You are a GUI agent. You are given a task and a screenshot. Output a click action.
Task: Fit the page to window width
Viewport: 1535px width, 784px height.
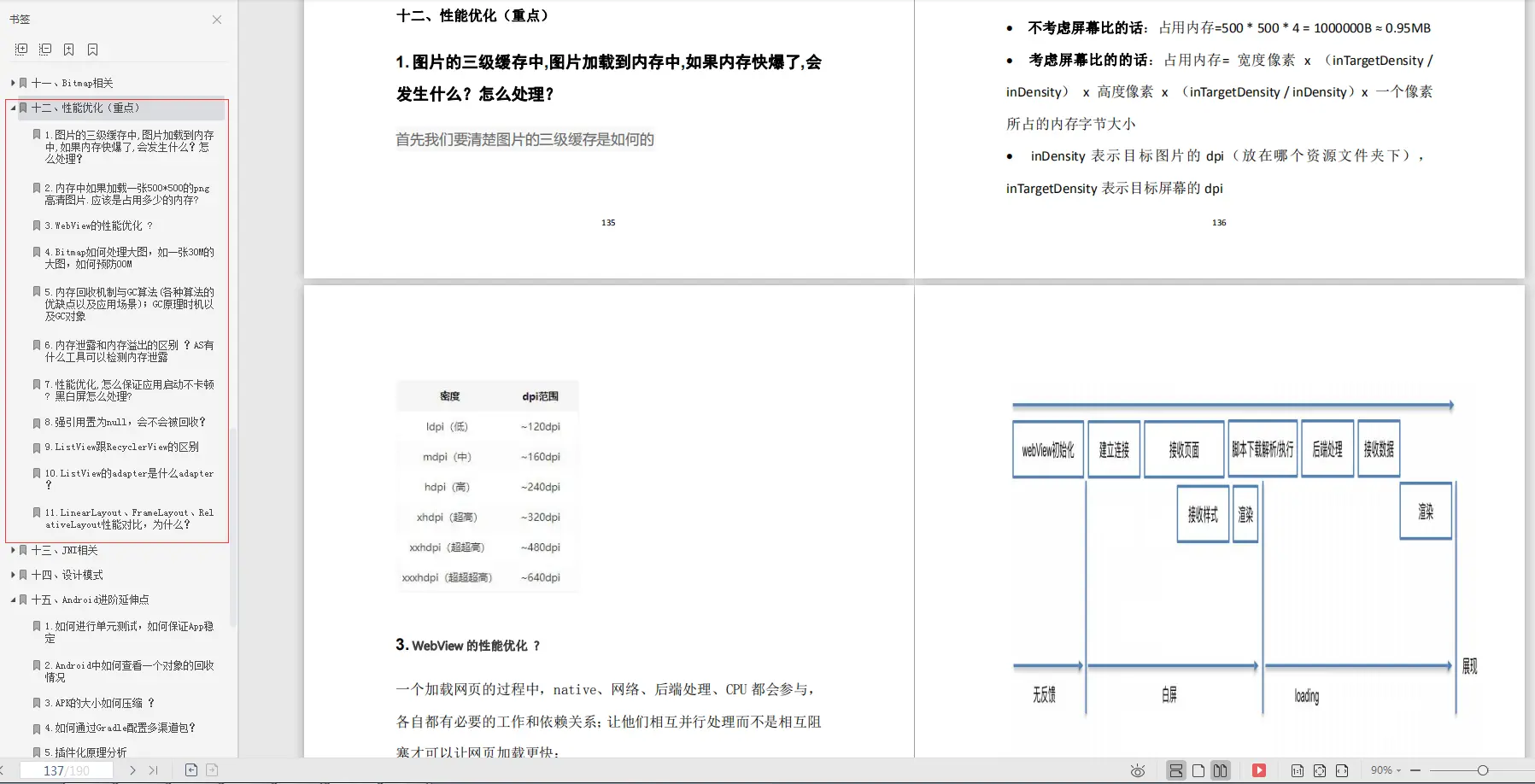click(x=1342, y=770)
